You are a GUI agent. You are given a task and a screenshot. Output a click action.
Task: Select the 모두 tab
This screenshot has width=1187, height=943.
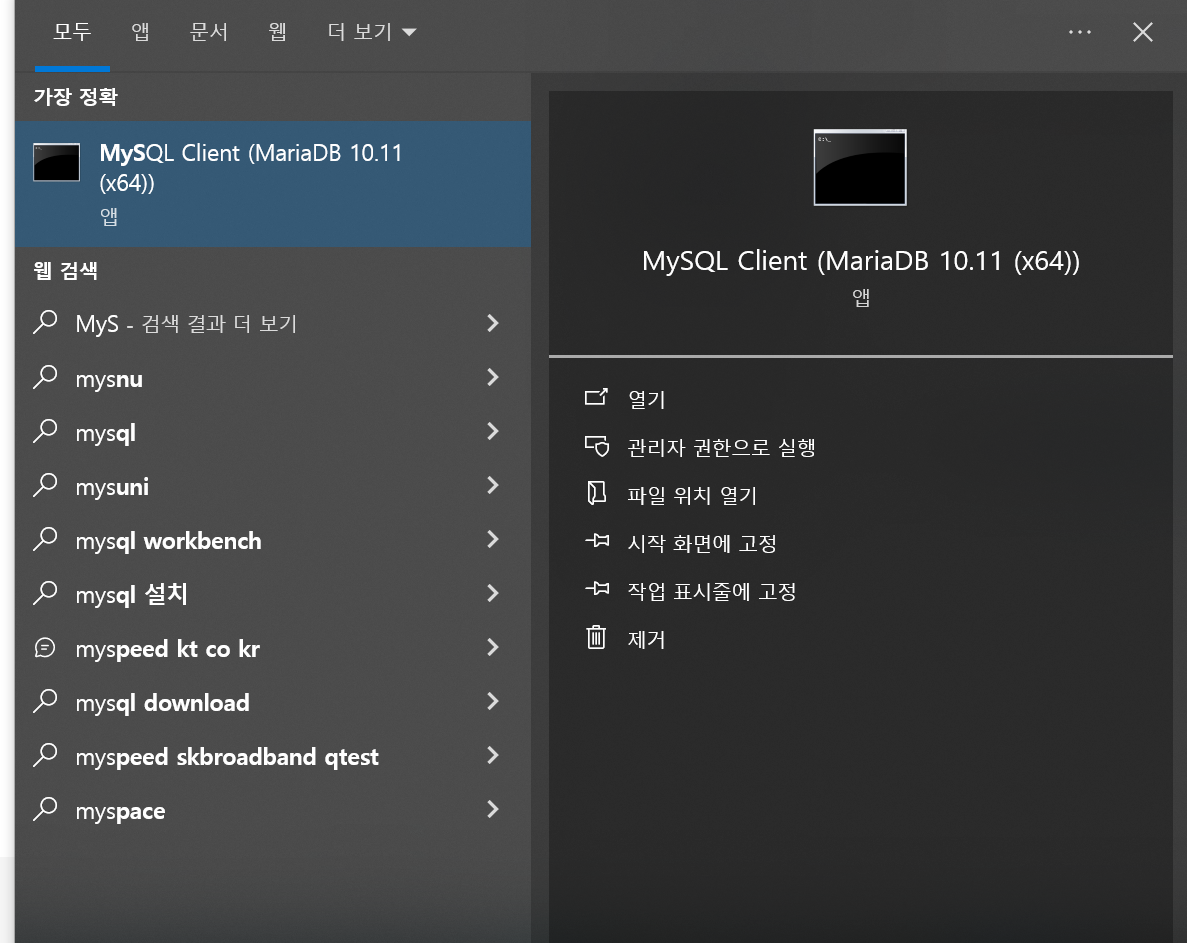pos(73,32)
